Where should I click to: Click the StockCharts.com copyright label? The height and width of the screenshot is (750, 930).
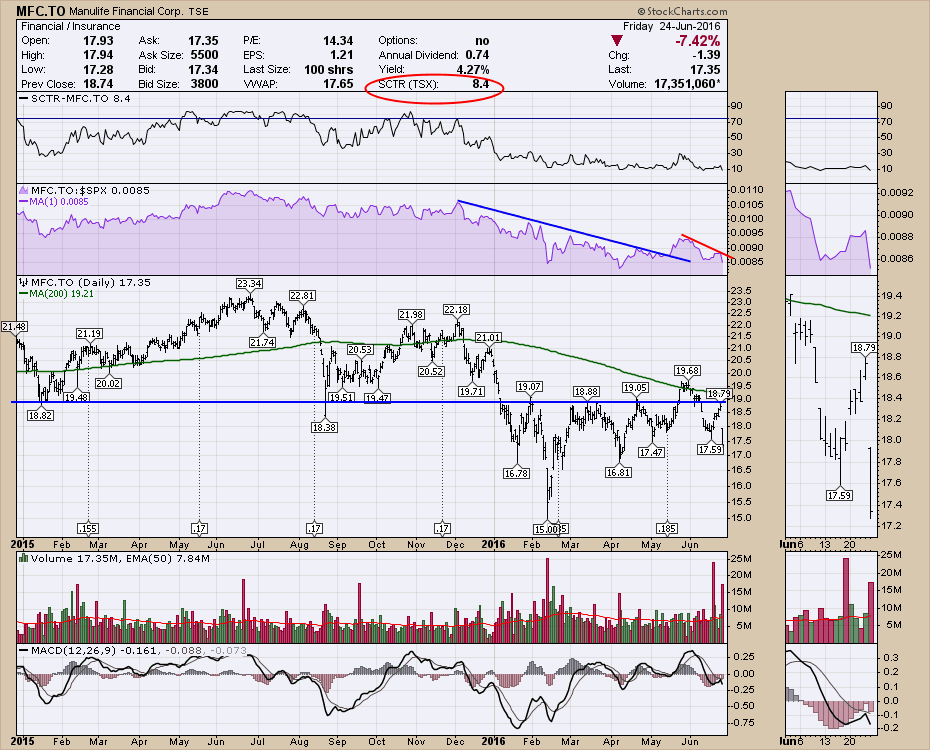pyautogui.click(x=683, y=11)
